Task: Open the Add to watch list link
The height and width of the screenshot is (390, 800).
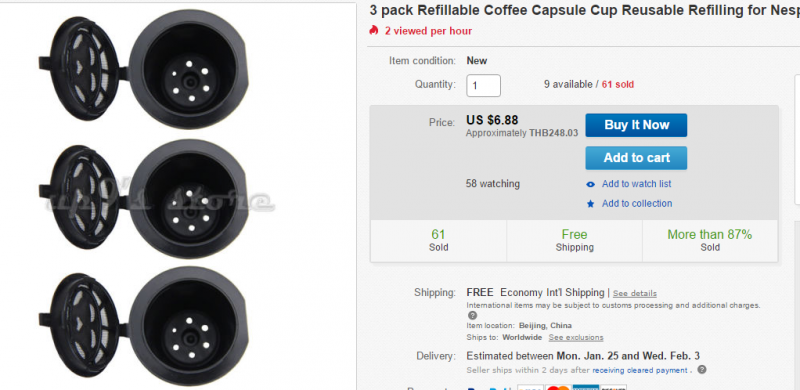Action: pos(636,184)
